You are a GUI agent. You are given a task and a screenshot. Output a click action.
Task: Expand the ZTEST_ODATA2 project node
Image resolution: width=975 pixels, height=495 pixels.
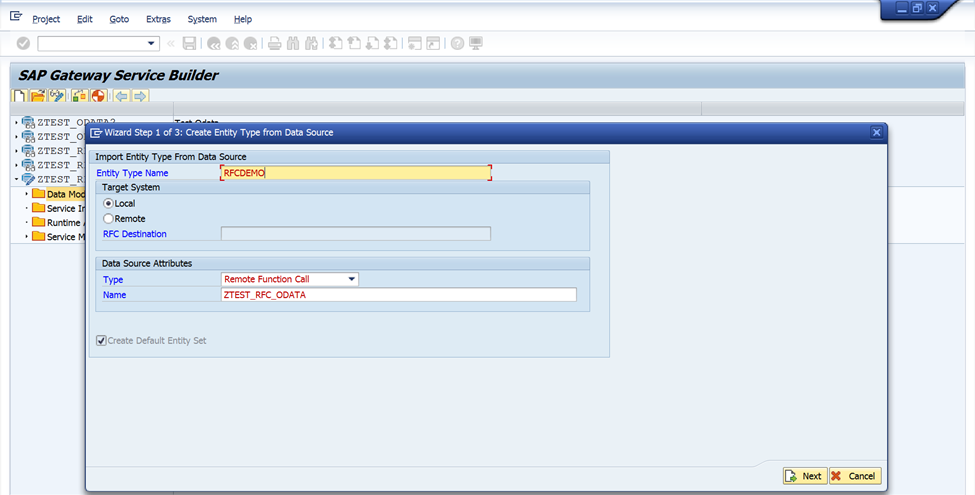pos(16,123)
